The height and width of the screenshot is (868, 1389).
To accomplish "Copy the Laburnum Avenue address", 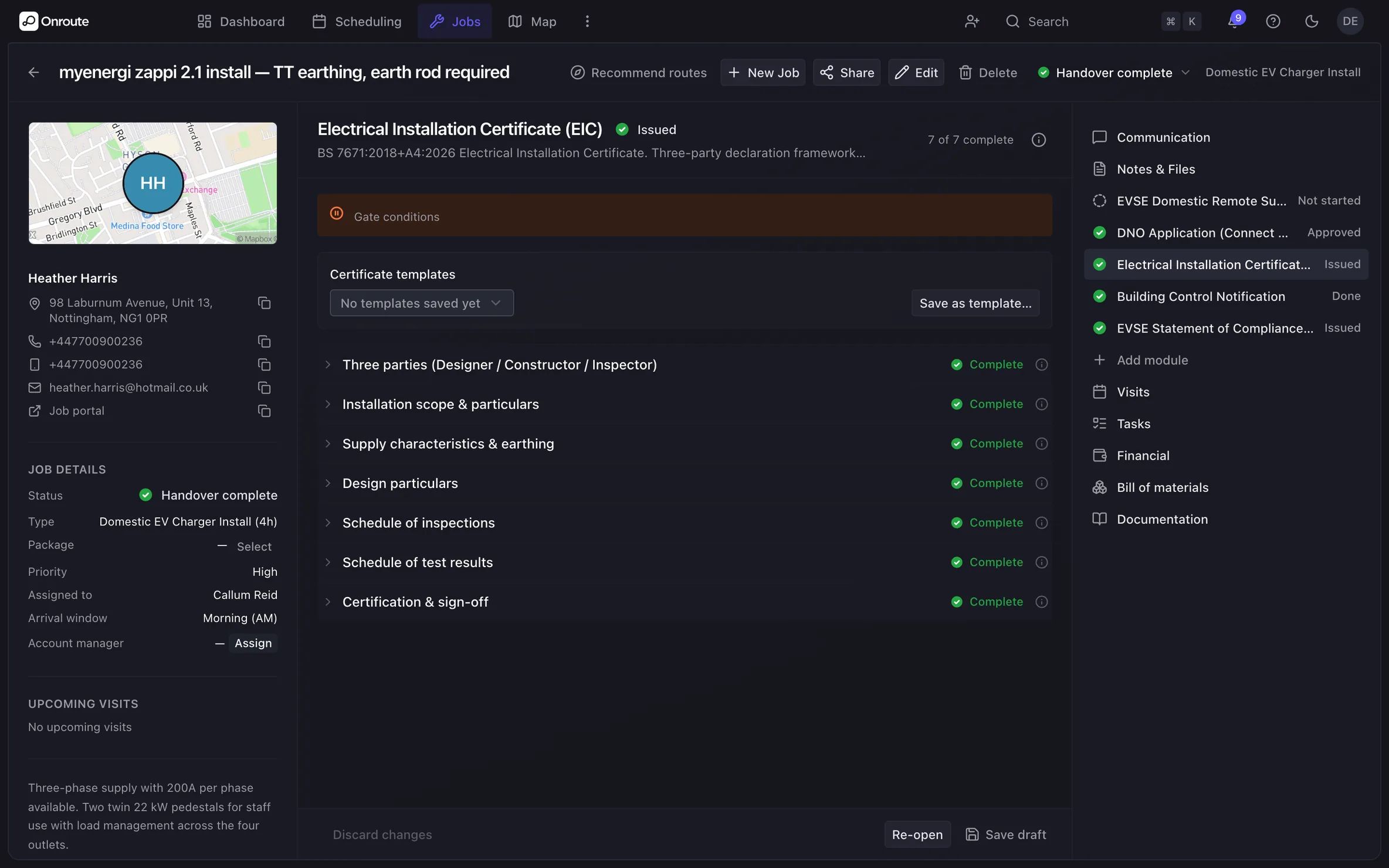I will pos(264,303).
